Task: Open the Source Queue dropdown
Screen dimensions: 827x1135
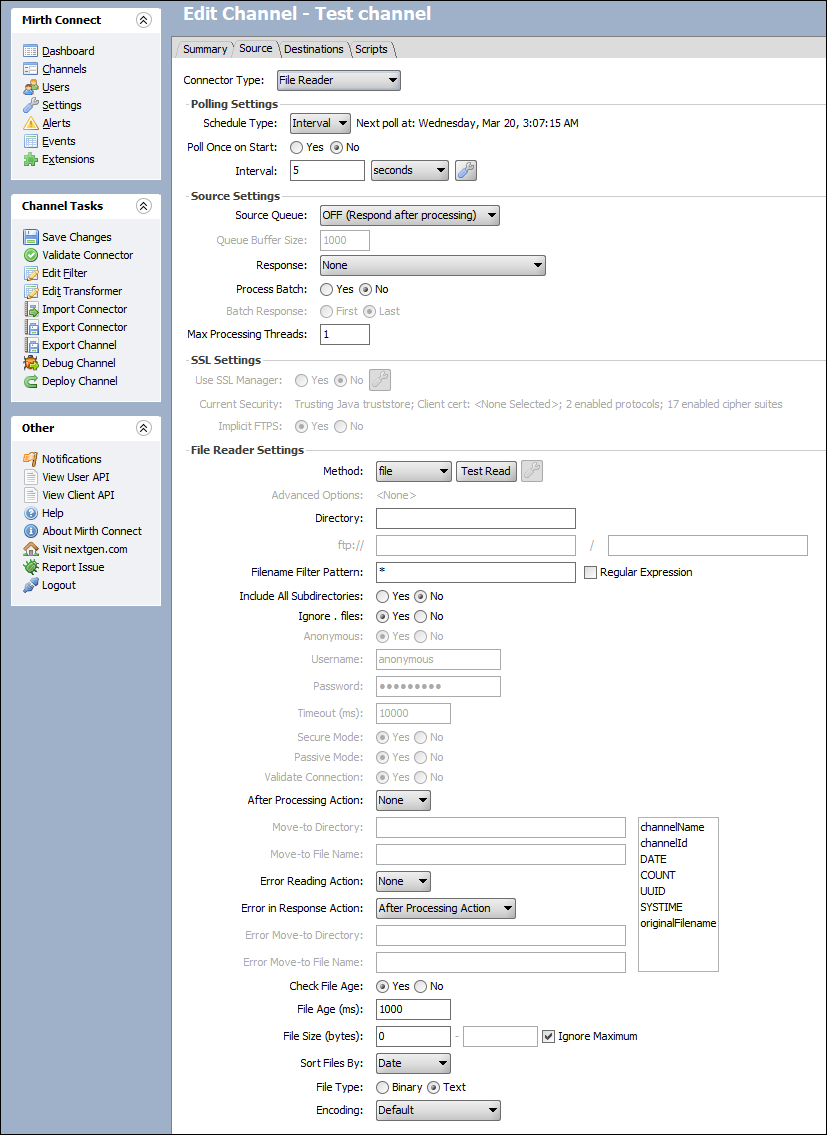Action: coord(410,216)
